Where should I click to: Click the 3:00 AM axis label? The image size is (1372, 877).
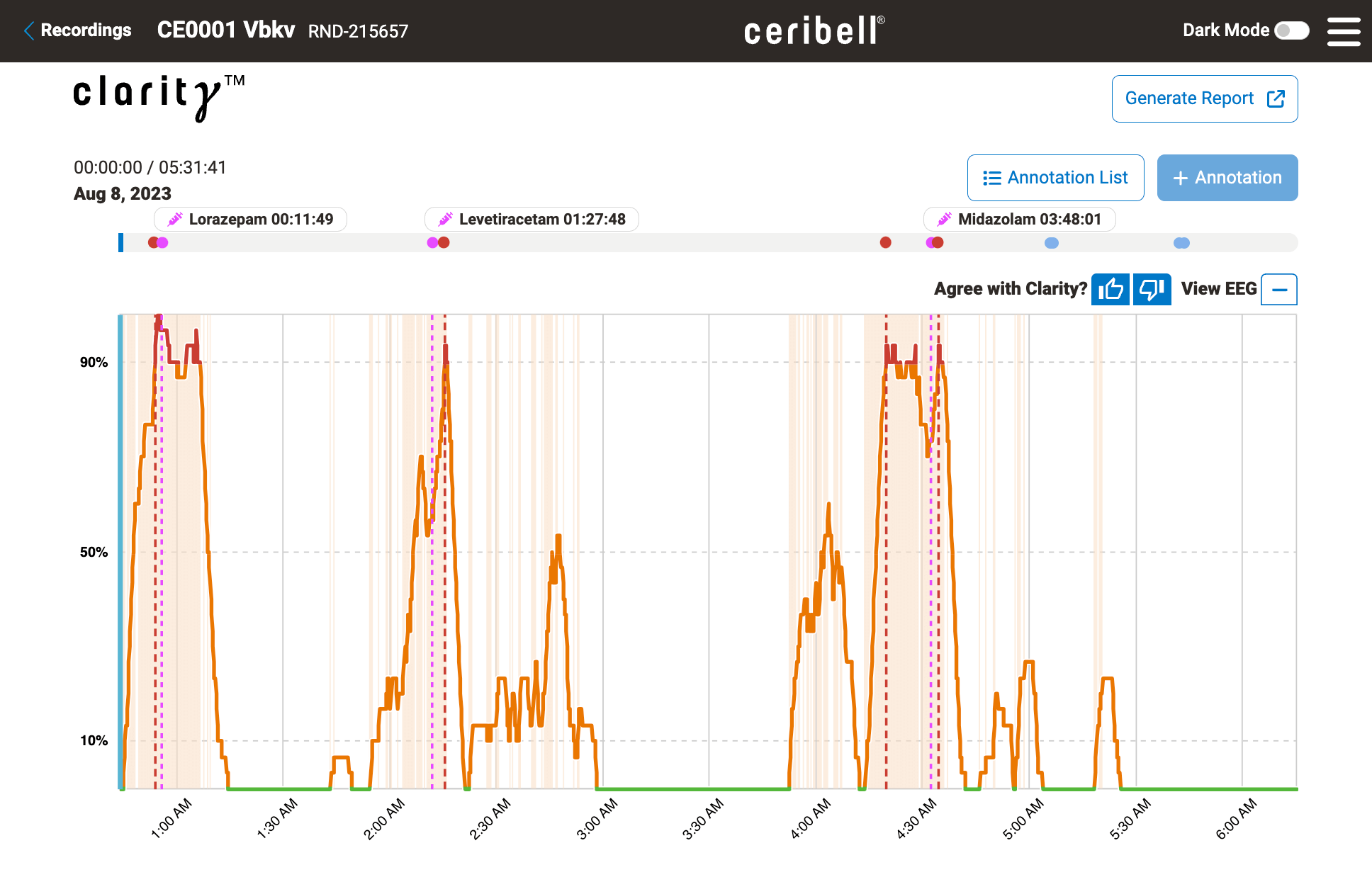(597, 819)
